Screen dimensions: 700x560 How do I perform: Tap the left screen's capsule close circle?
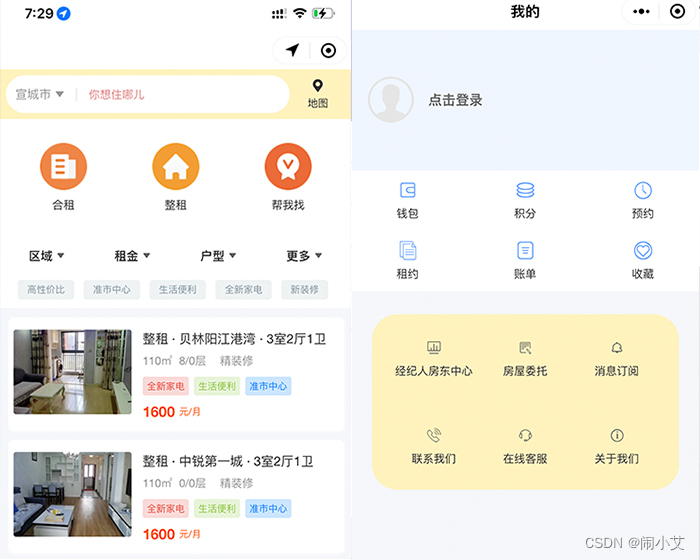[329, 50]
